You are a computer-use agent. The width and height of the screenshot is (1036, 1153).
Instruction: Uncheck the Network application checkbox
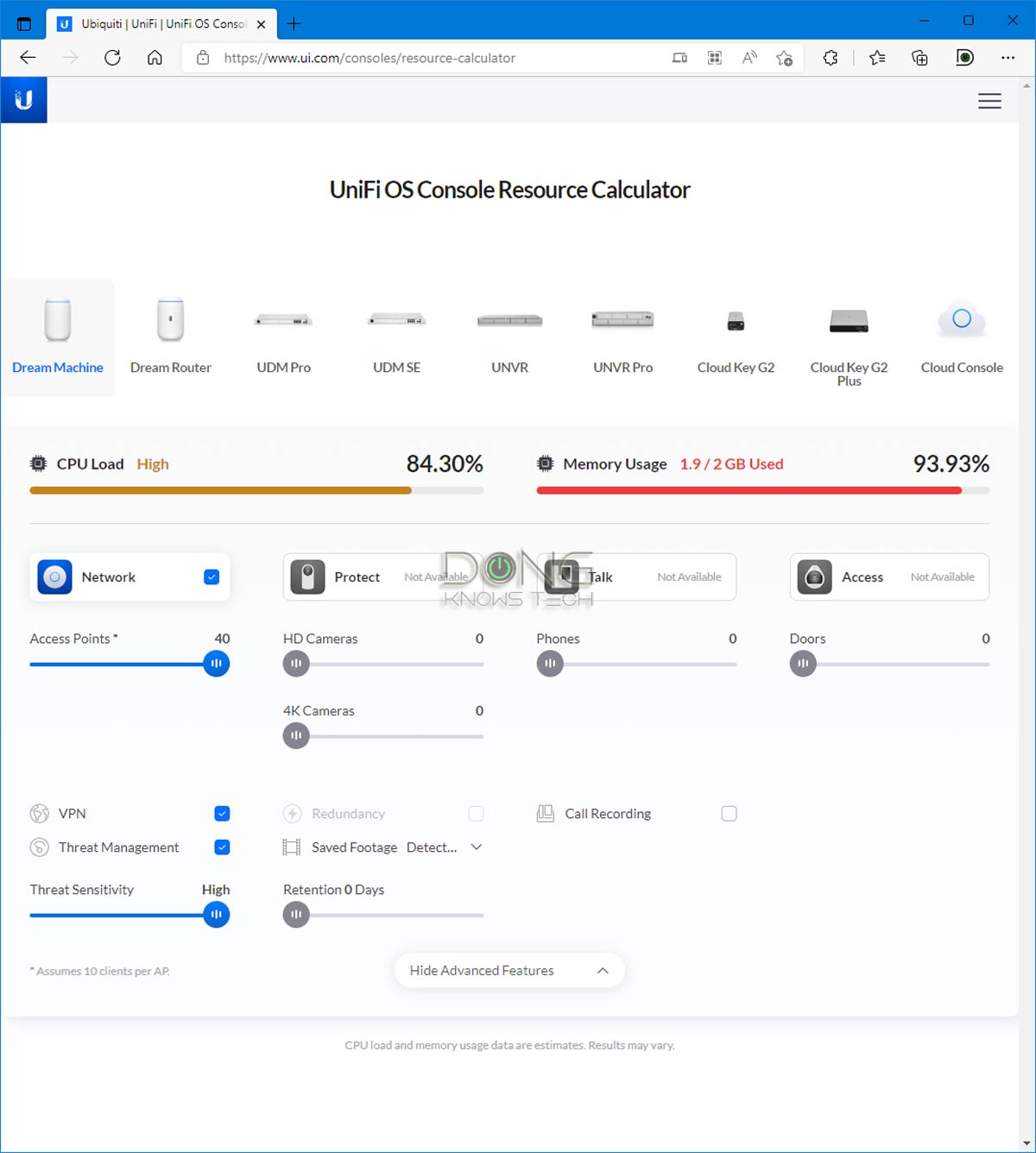[212, 576]
